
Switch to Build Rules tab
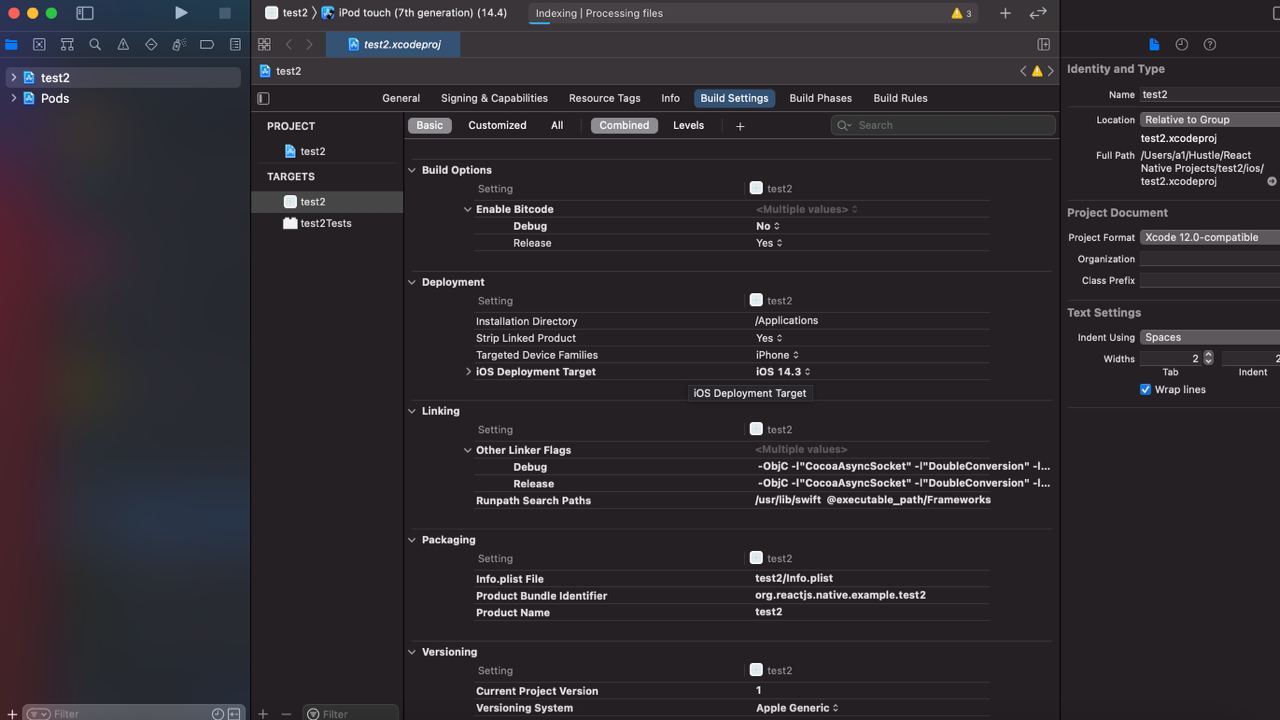pos(900,98)
